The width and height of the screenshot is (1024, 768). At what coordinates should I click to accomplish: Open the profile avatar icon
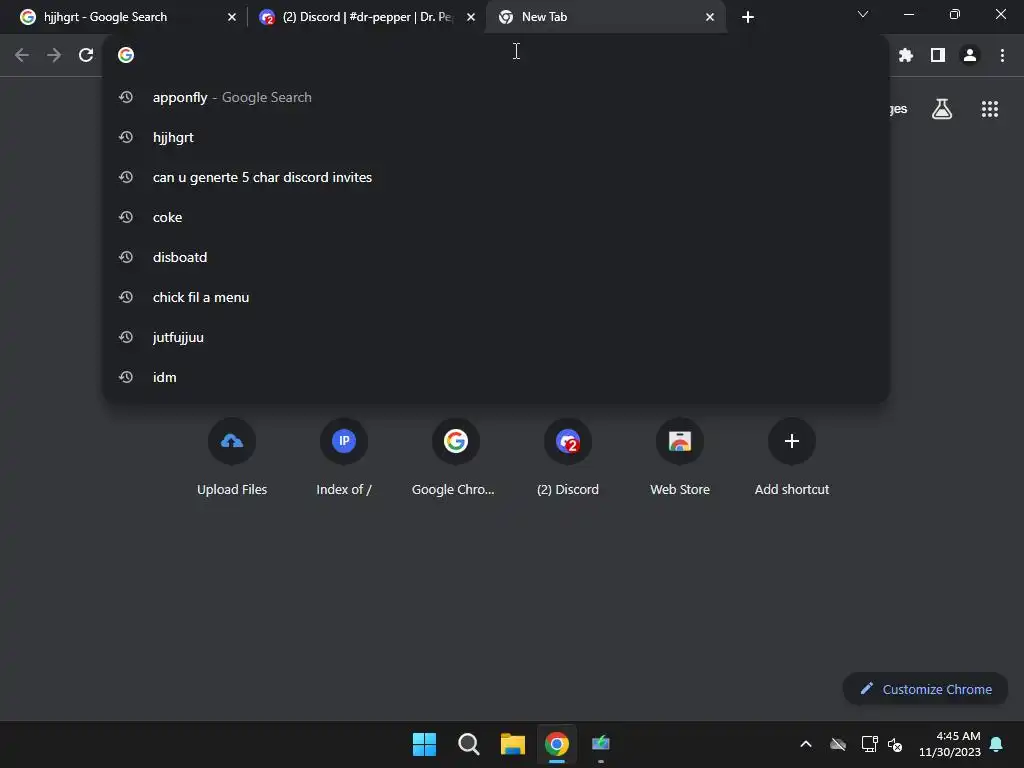[970, 56]
